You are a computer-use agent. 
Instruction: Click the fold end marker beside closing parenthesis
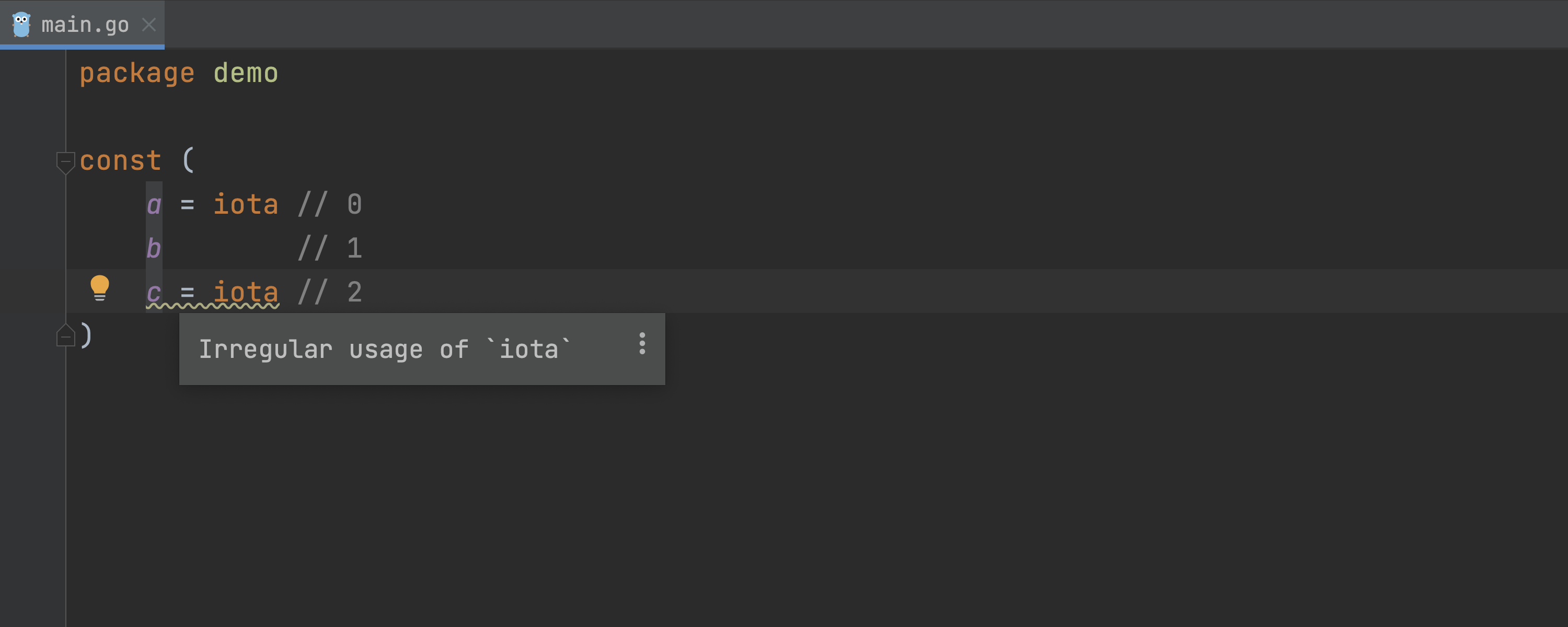click(x=65, y=335)
